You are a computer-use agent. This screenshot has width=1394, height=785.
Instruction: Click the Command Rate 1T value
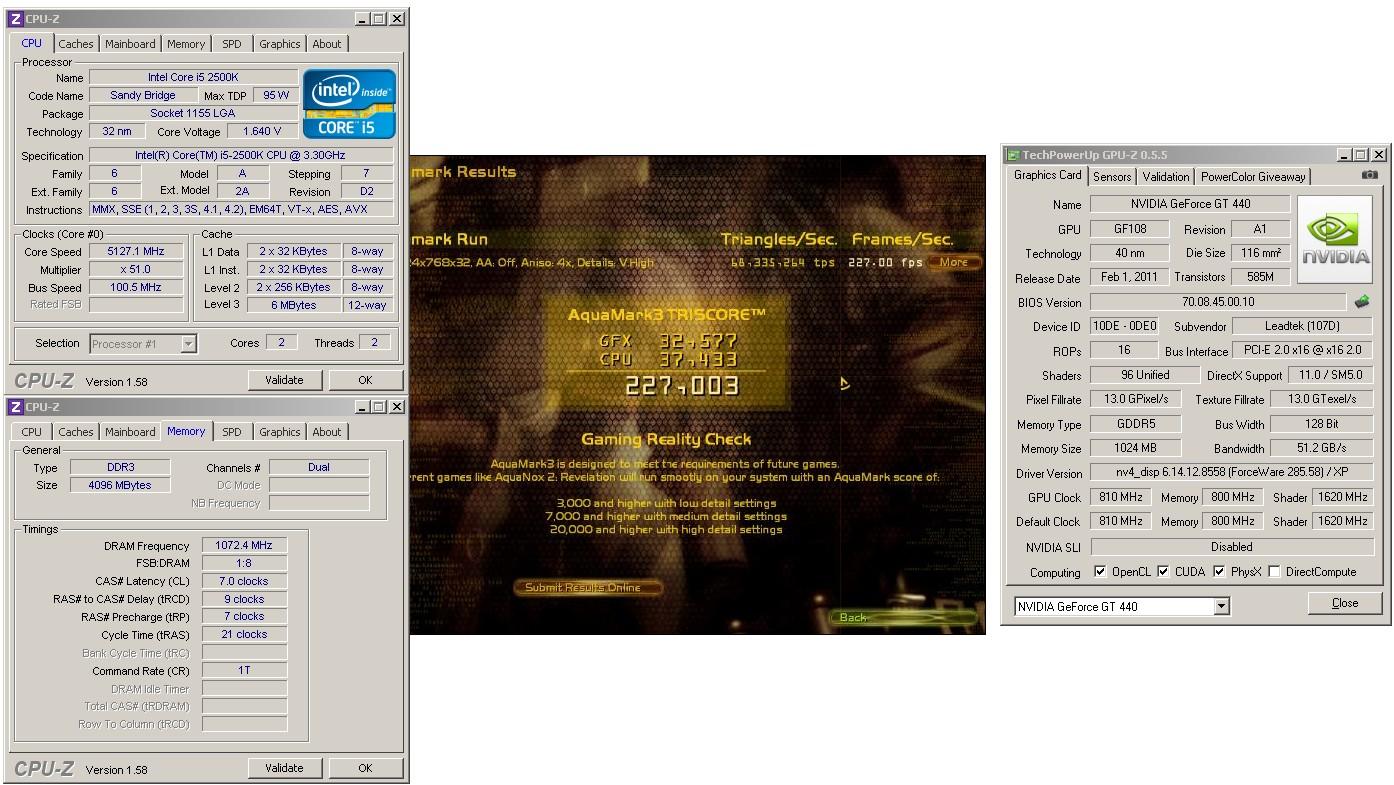point(244,671)
